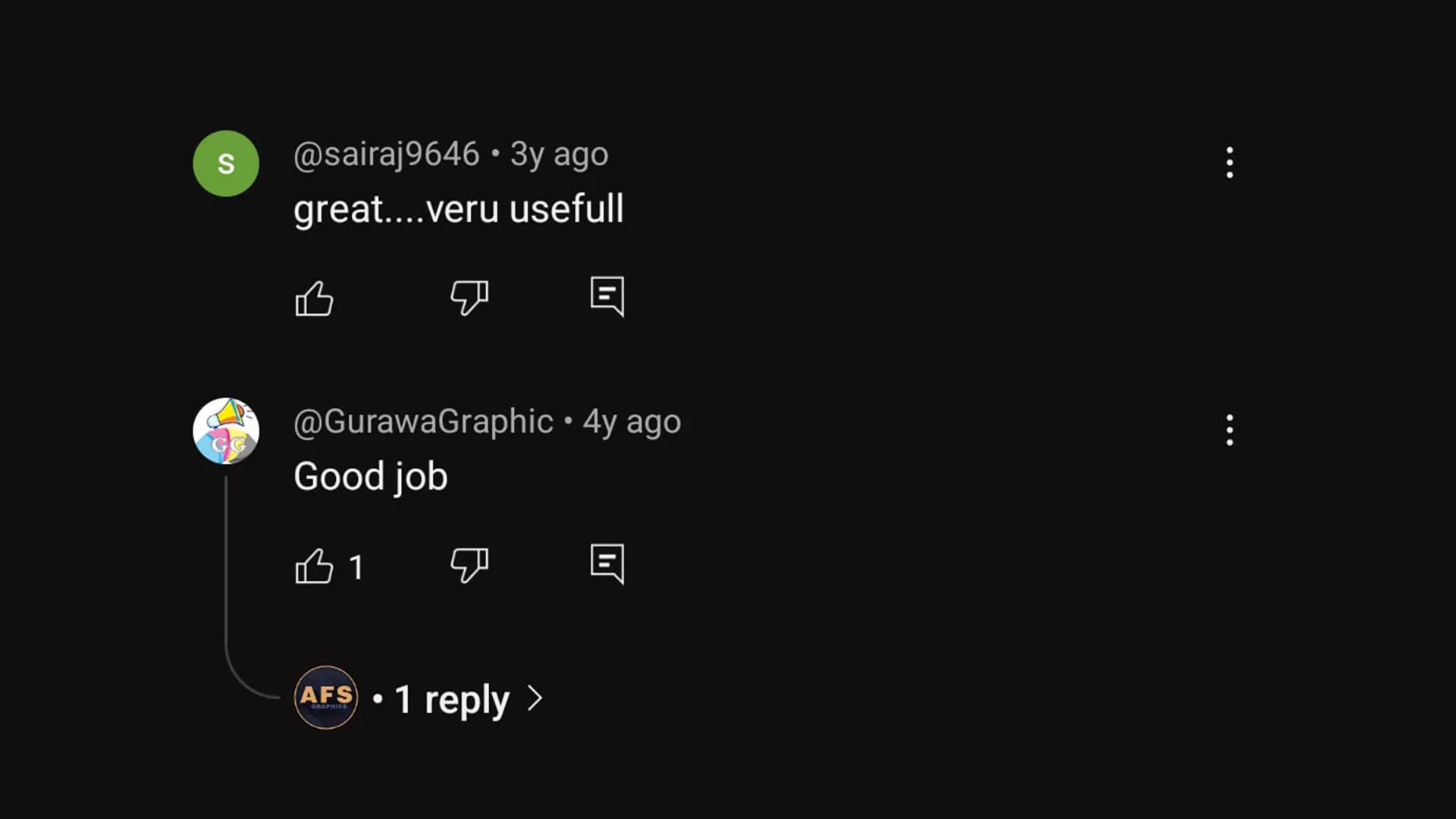Open options menu for @GurawaGraphic's comment

[1229, 431]
